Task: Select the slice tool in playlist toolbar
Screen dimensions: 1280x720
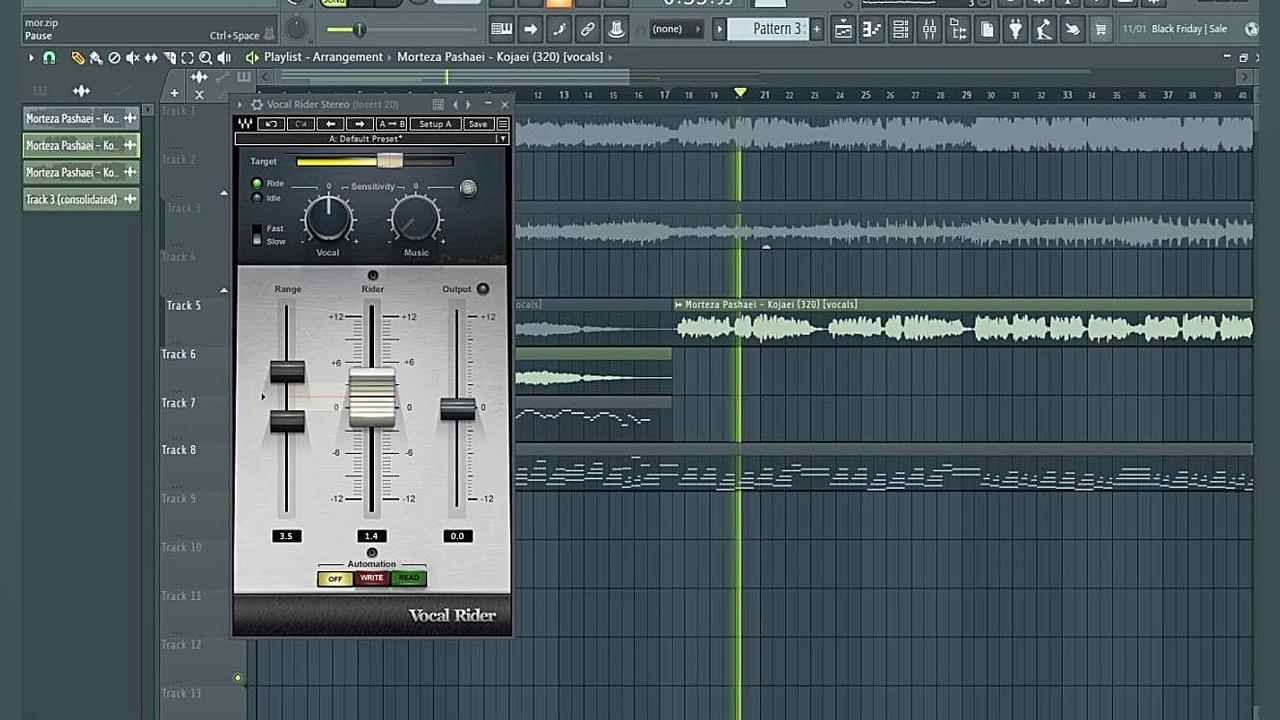Action: [x=169, y=58]
